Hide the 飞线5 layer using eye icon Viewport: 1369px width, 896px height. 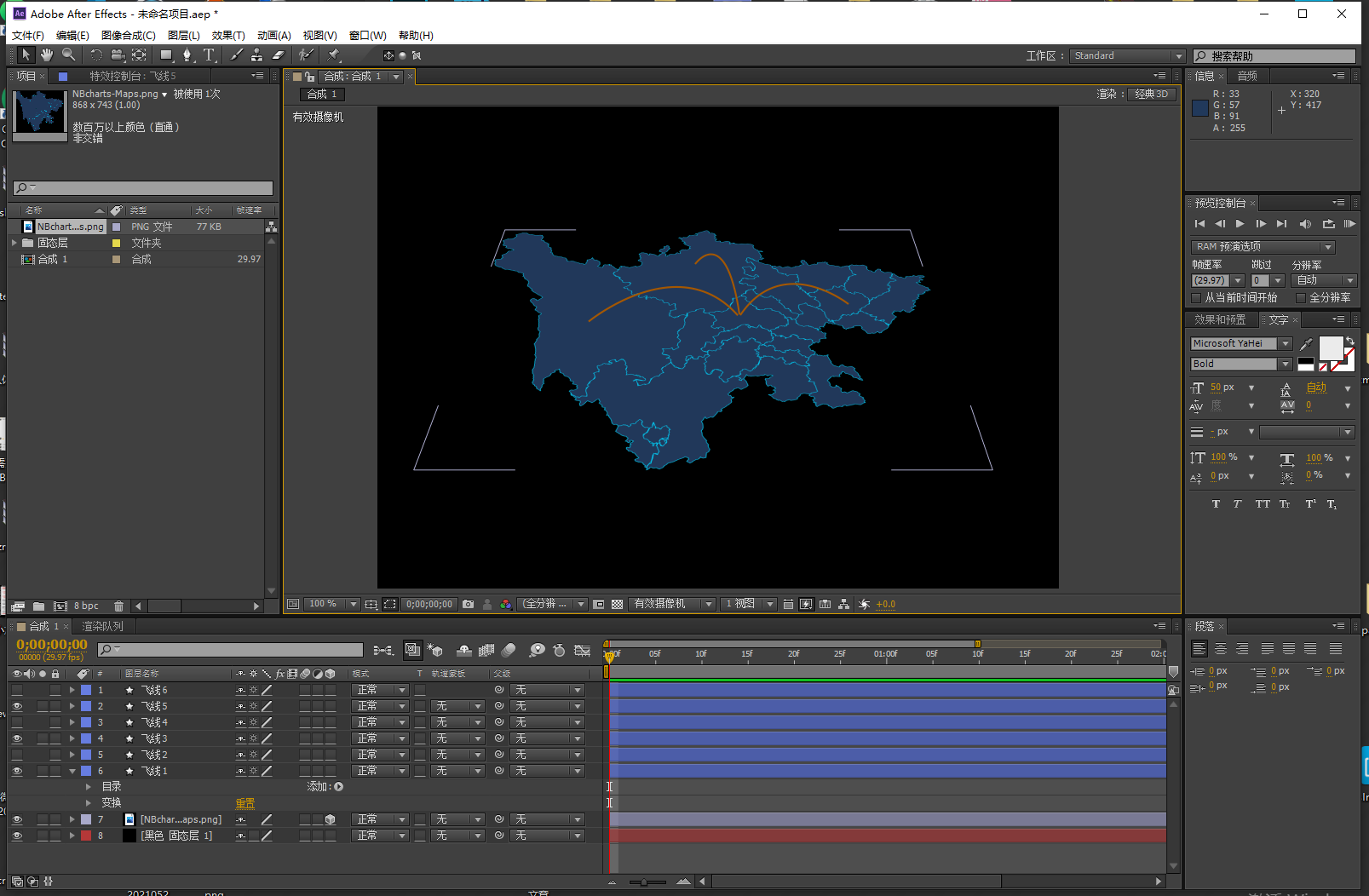[17, 706]
